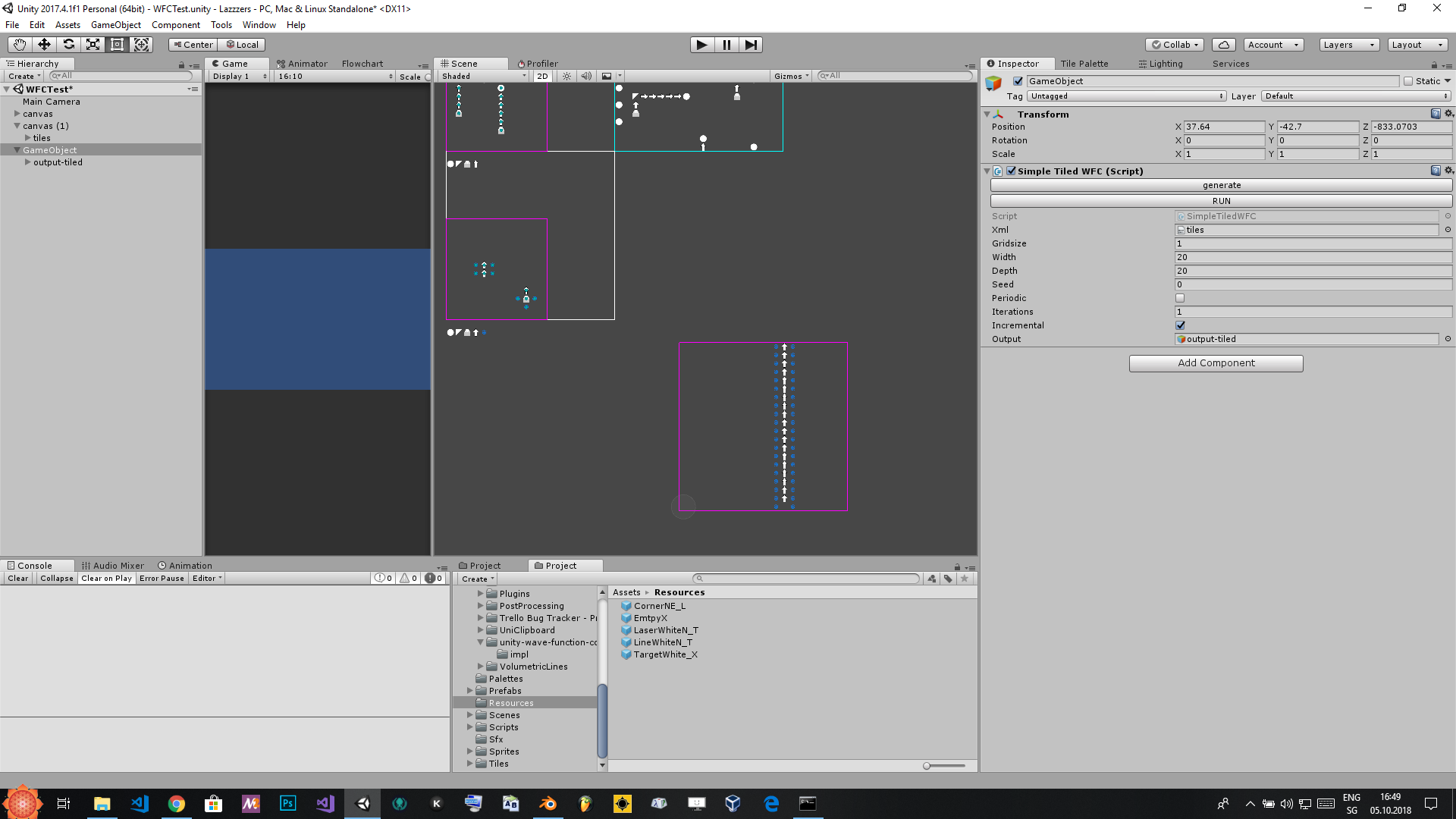The image size is (1456, 819).
Task: Open the Layers dropdown
Action: 1348,45
